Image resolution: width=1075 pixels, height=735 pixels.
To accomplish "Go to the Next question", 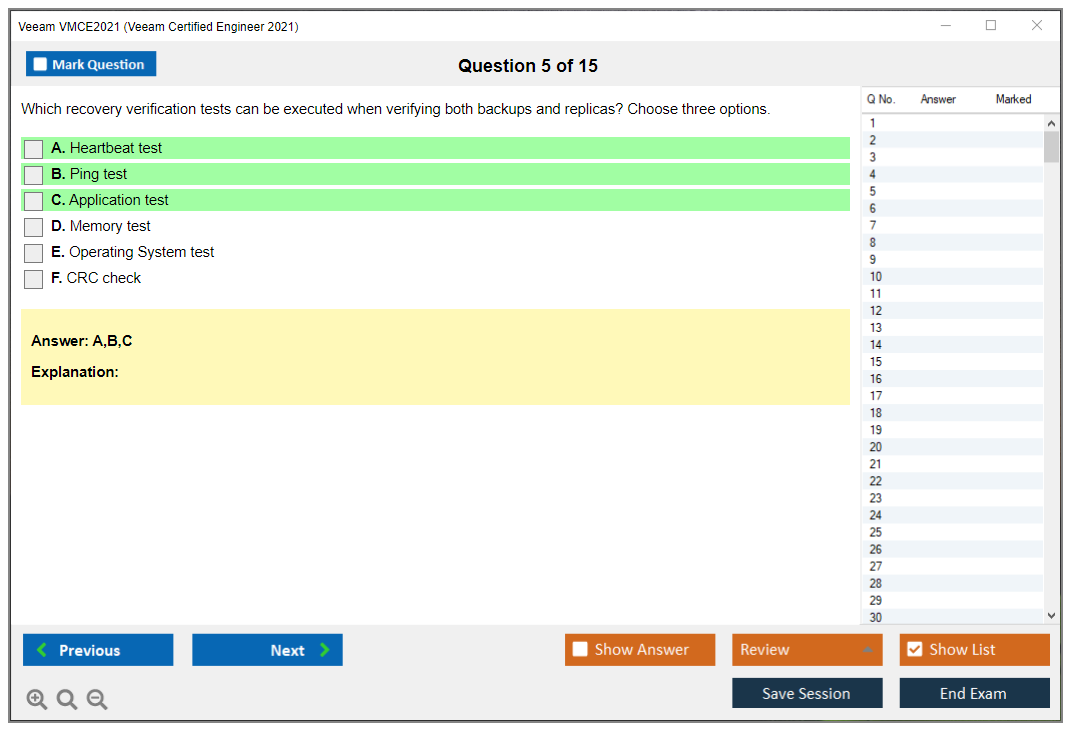I will tap(267, 650).
